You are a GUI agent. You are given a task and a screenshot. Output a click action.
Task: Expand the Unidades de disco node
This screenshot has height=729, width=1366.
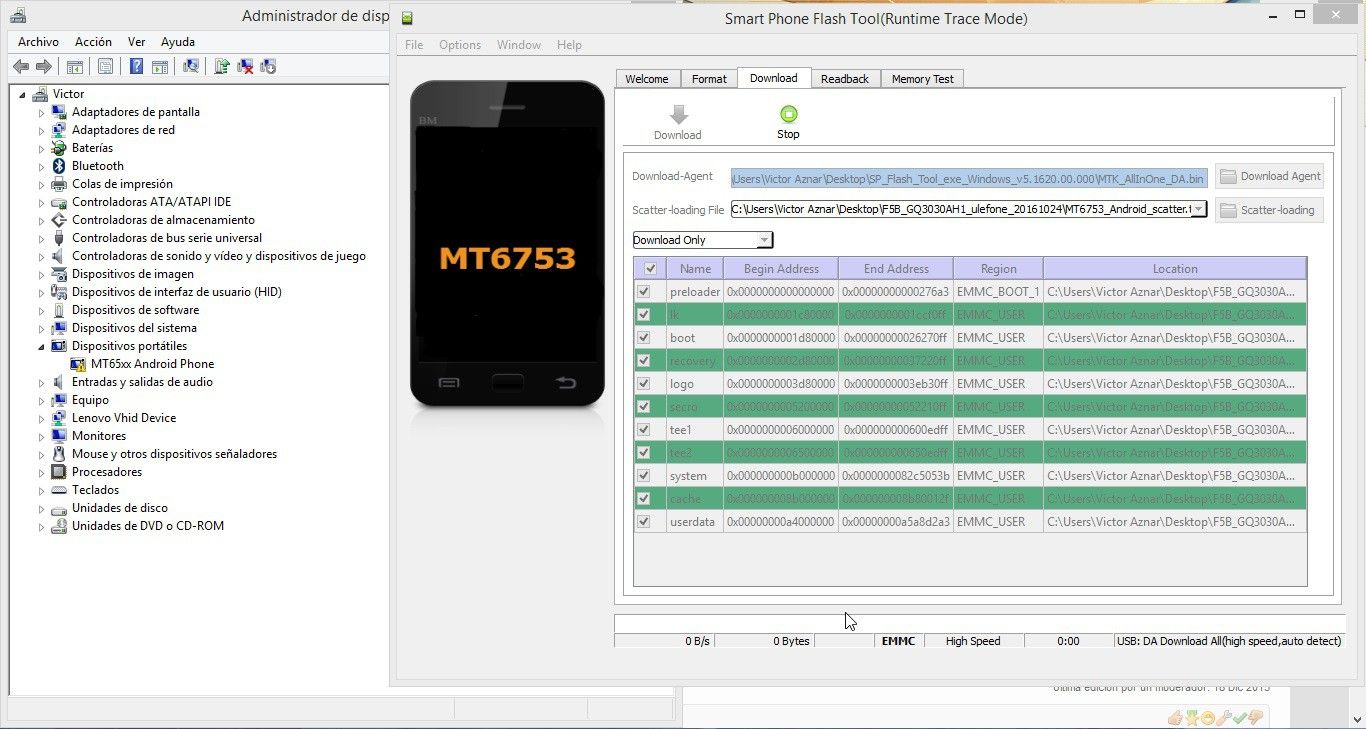point(42,508)
